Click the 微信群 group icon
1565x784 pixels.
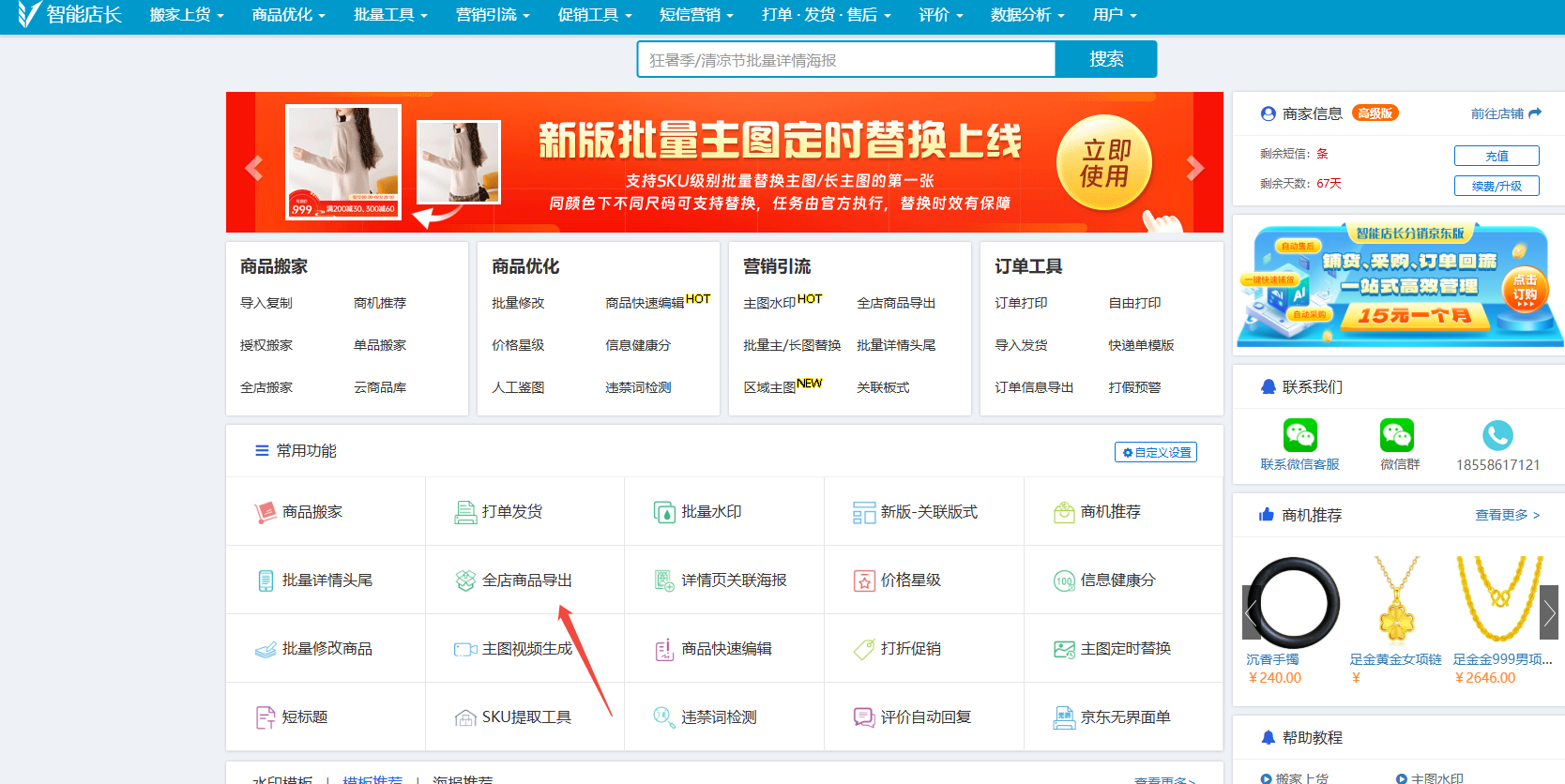coord(1397,435)
